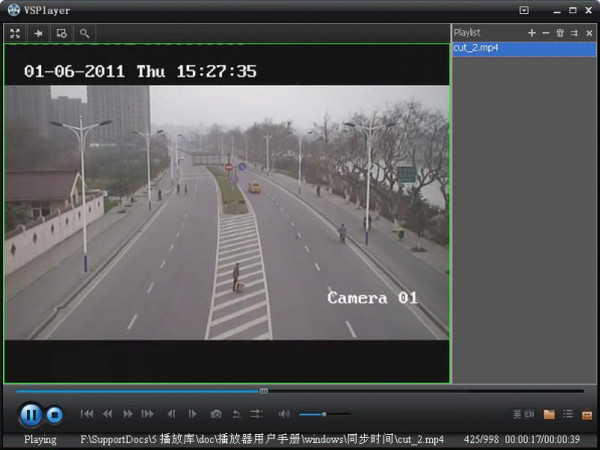Clear the playlist with the trash icon

(x=560, y=33)
